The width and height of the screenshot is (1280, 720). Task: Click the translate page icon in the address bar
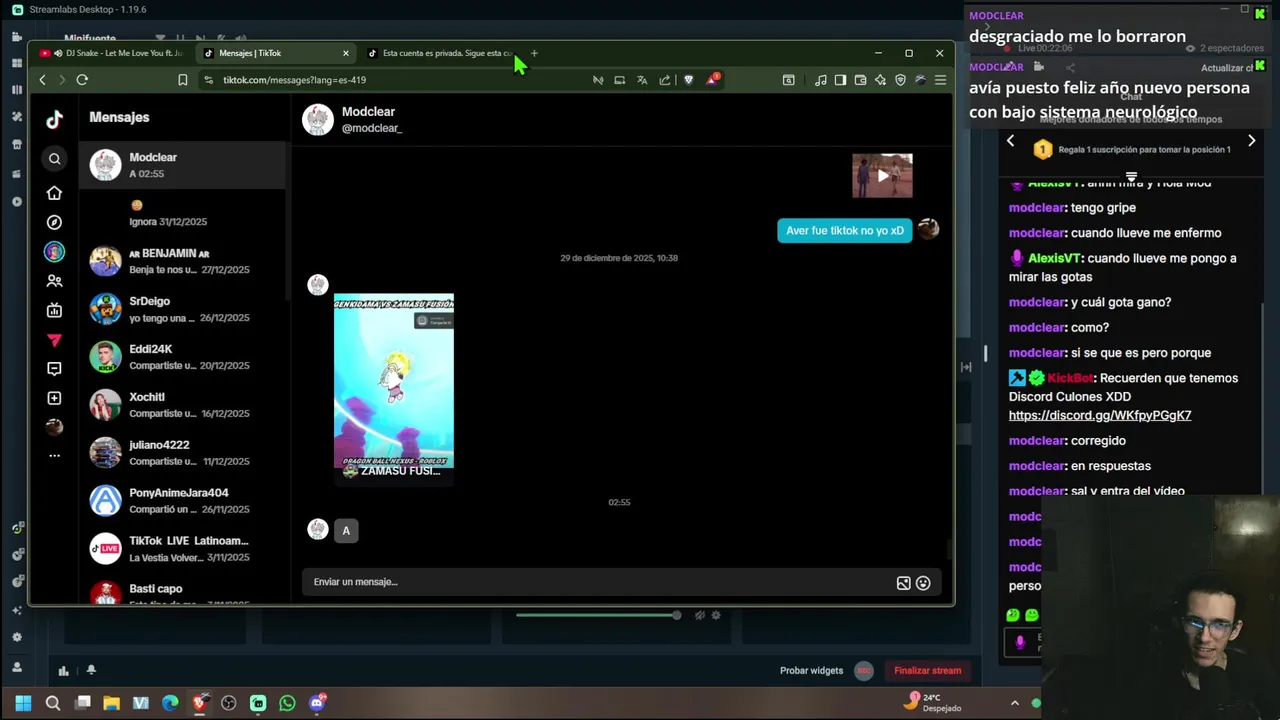click(642, 80)
